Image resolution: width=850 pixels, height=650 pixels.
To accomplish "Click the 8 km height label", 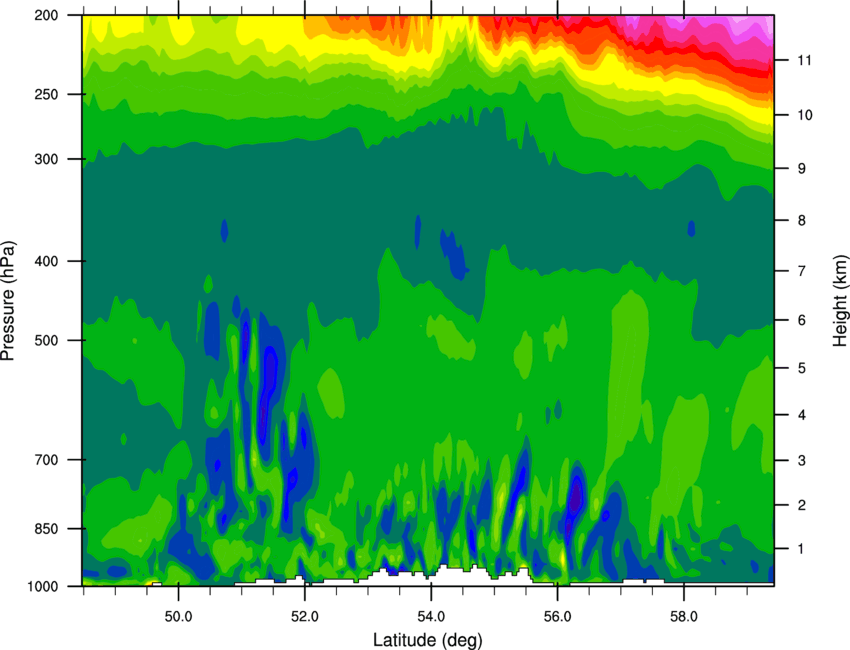I will point(802,220).
